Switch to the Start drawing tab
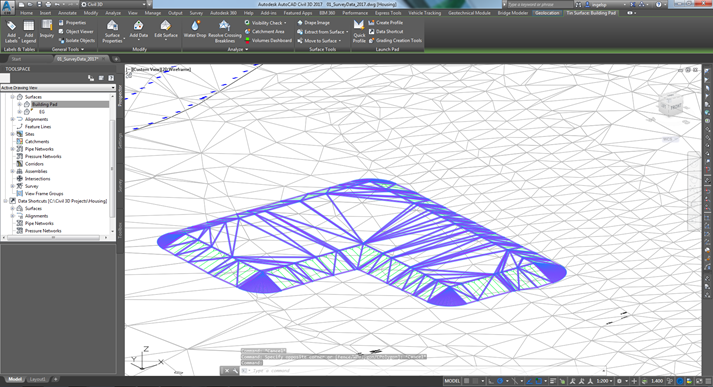Viewport: 713px width, 387px height. 16,59
